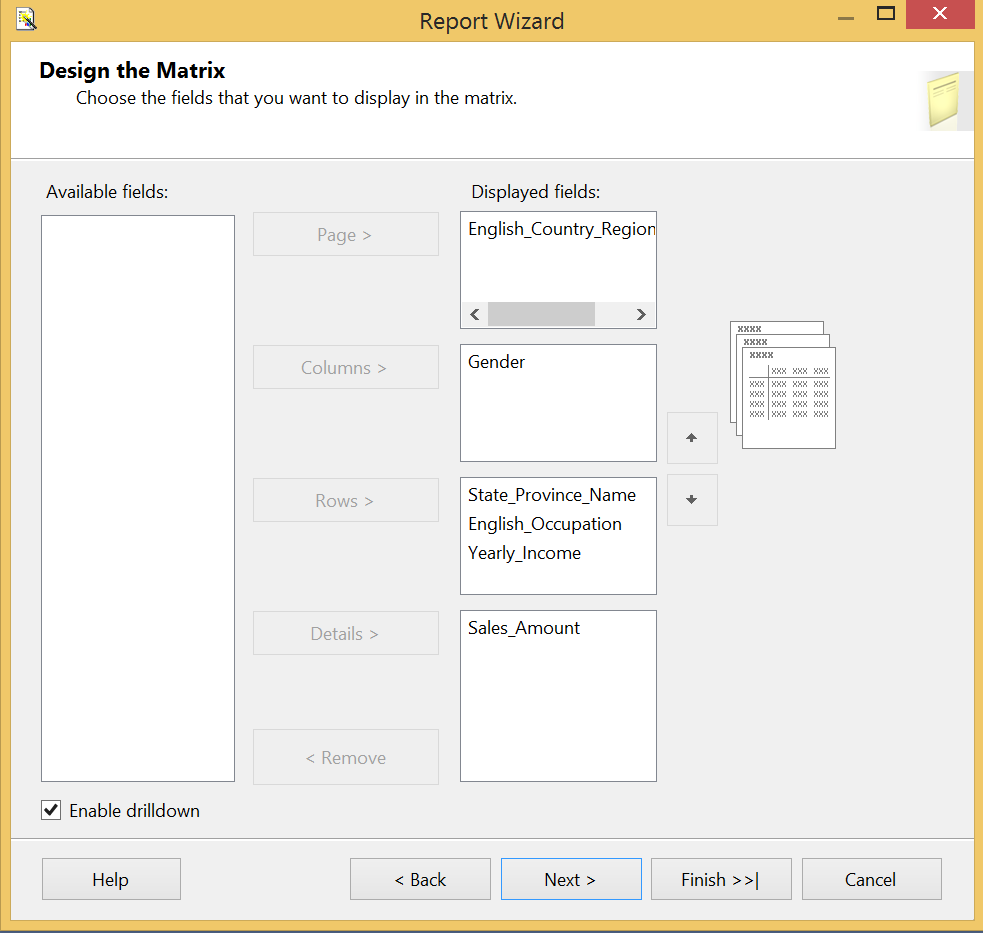
Task: Click the move down arrow button
Action: (692, 500)
